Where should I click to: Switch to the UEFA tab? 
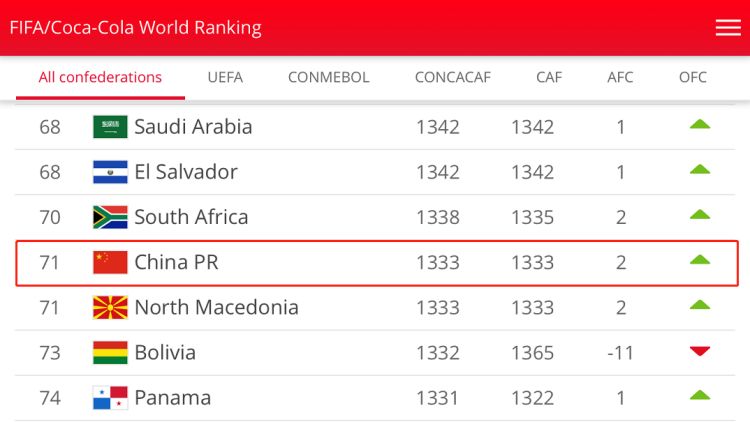[225, 77]
